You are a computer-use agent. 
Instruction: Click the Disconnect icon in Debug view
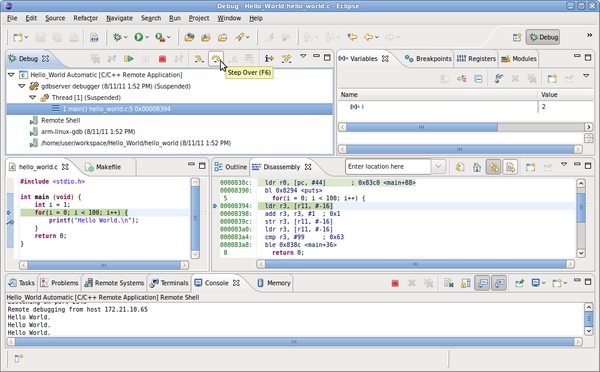(x=178, y=59)
